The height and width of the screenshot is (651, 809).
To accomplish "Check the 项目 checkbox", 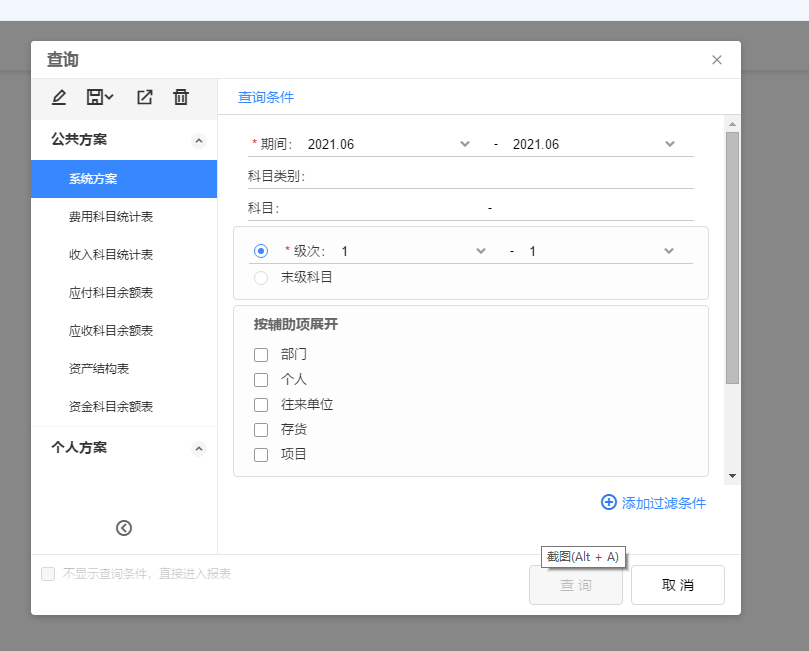I will [x=261, y=455].
